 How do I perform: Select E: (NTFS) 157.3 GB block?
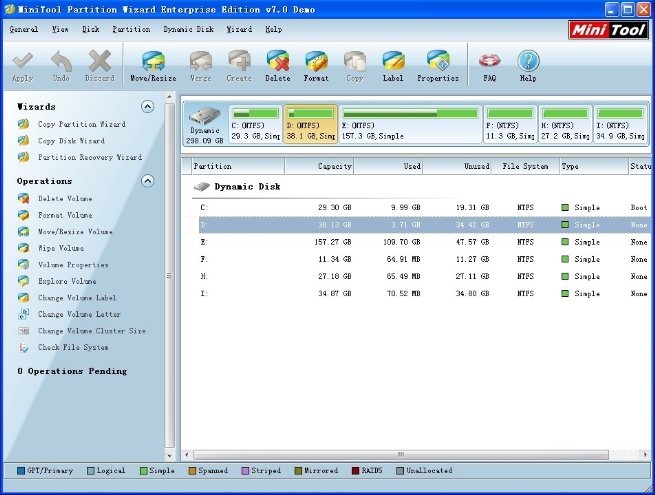coord(410,124)
